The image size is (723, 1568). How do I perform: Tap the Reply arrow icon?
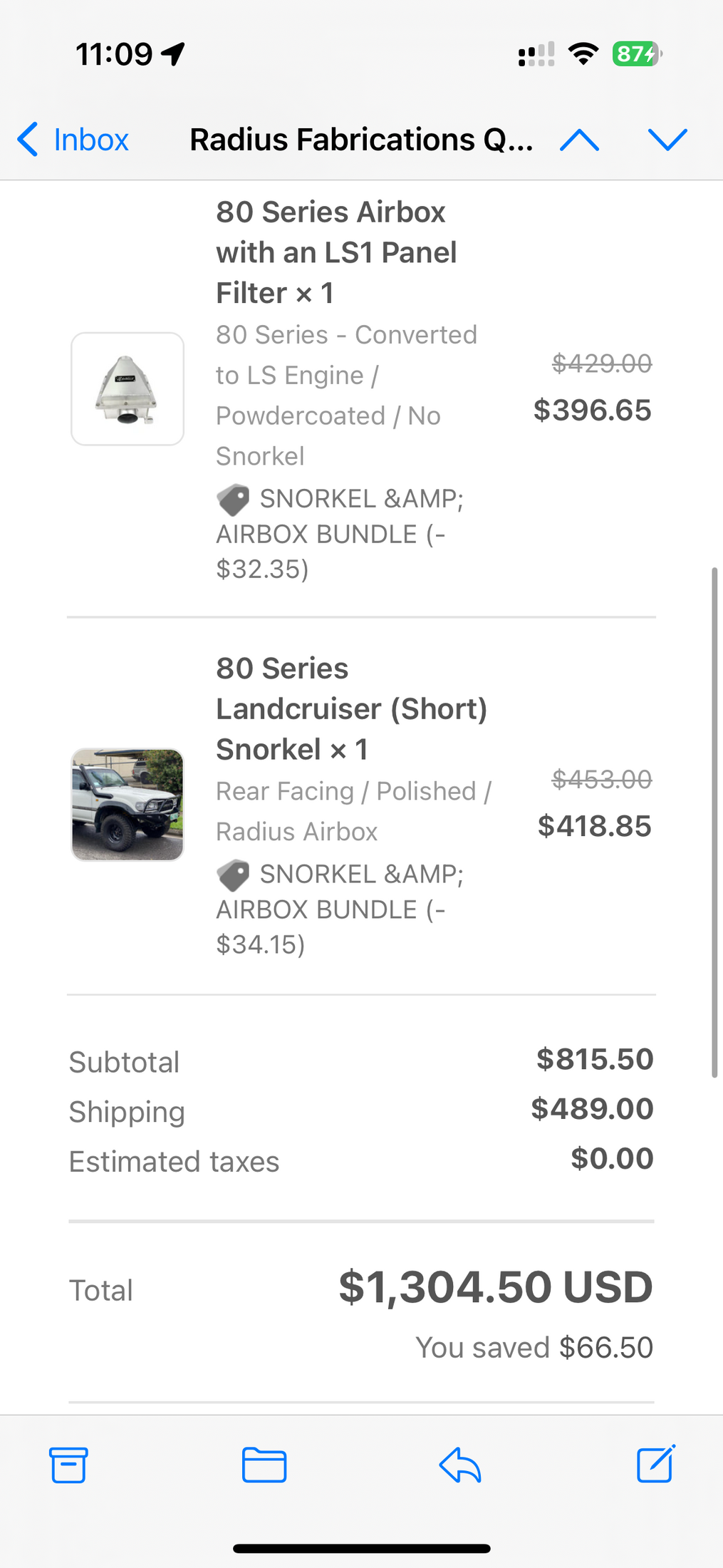(x=460, y=1465)
